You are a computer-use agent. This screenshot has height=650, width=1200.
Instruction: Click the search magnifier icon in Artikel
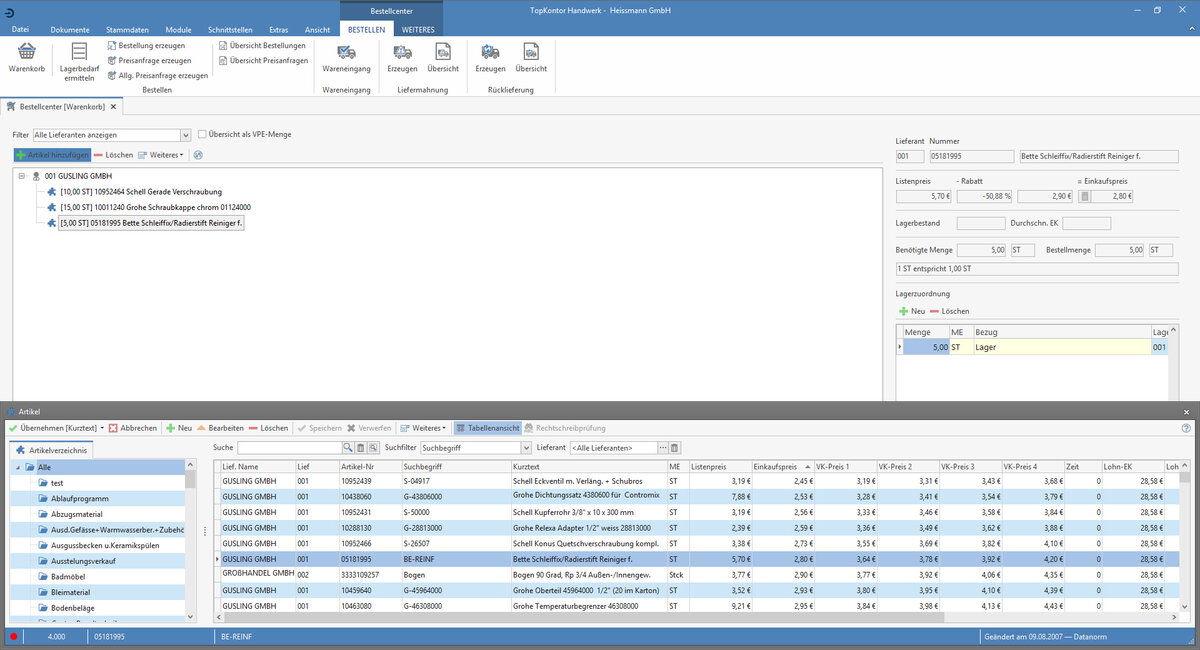click(x=348, y=448)
